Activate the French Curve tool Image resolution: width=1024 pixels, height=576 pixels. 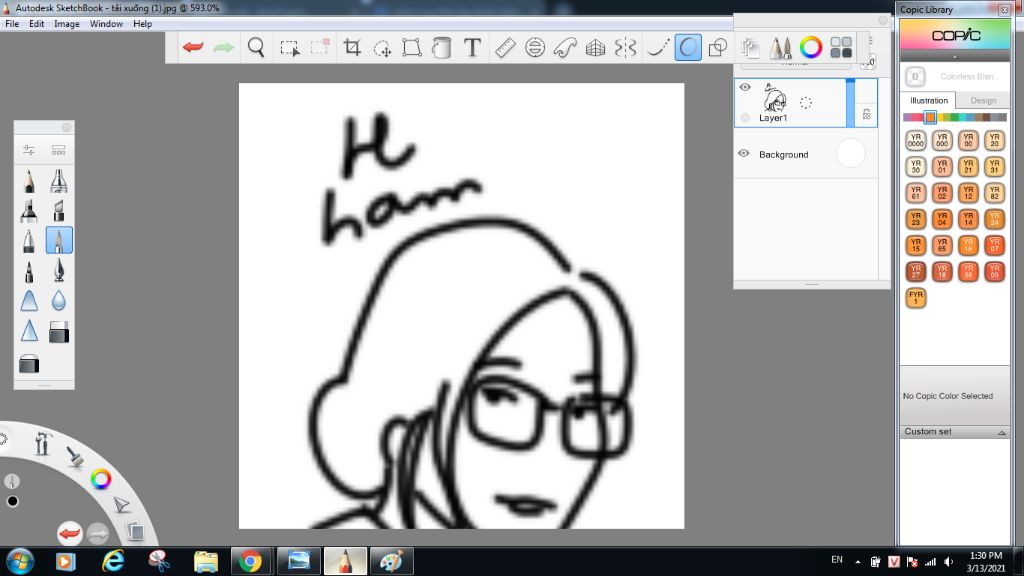(565, 48)
